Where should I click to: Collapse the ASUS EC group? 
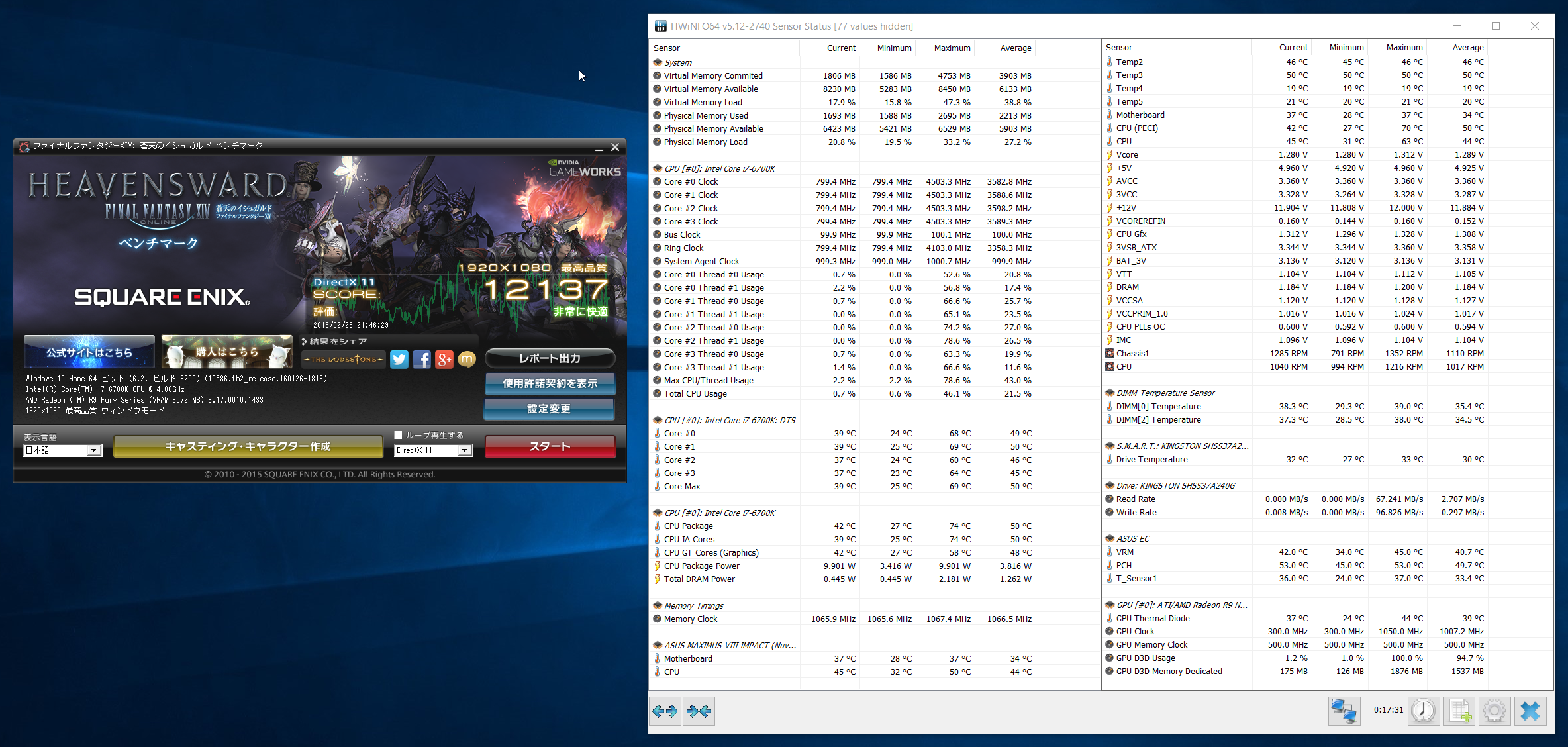(1110, 538)
